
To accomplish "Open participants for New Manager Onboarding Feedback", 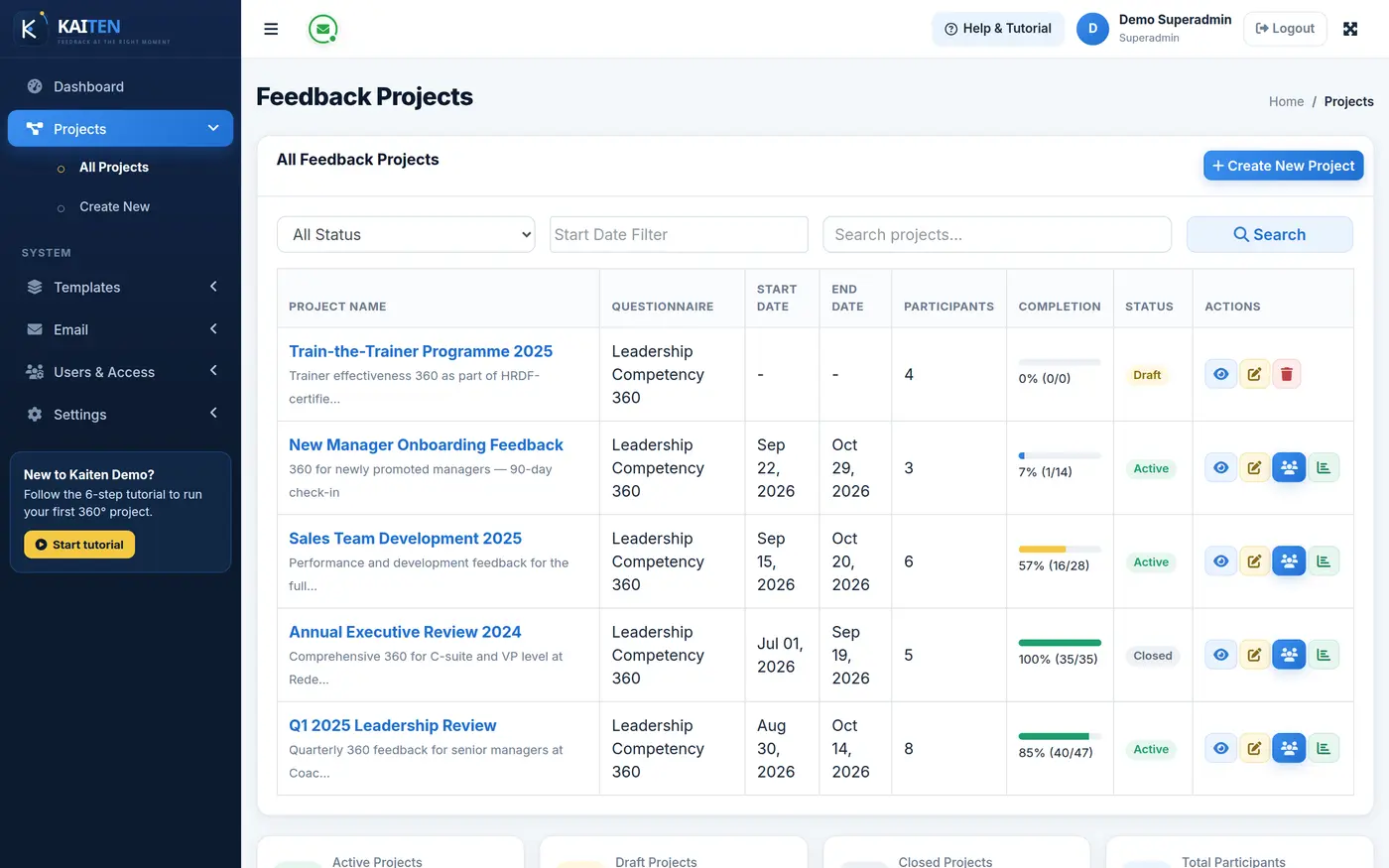I will tap(1289, 467).
